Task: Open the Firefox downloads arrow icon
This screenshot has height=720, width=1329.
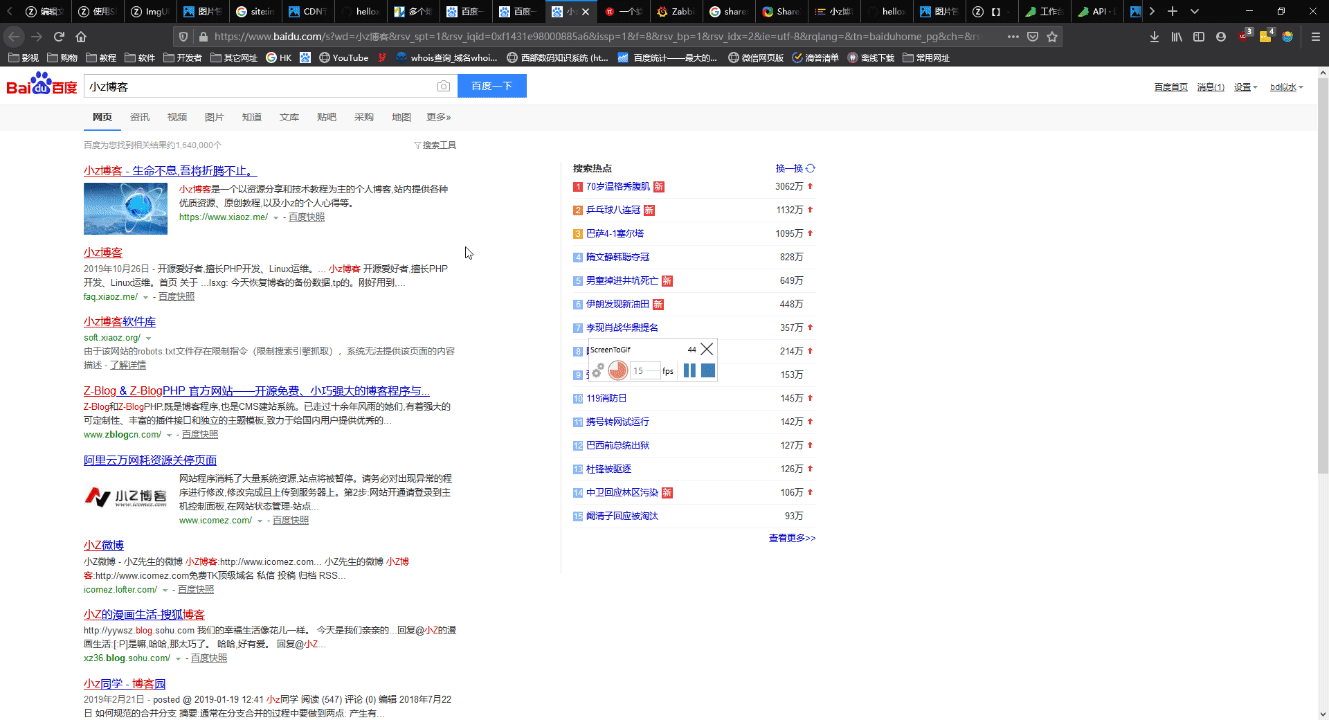Action: [x=1154, y=37]
